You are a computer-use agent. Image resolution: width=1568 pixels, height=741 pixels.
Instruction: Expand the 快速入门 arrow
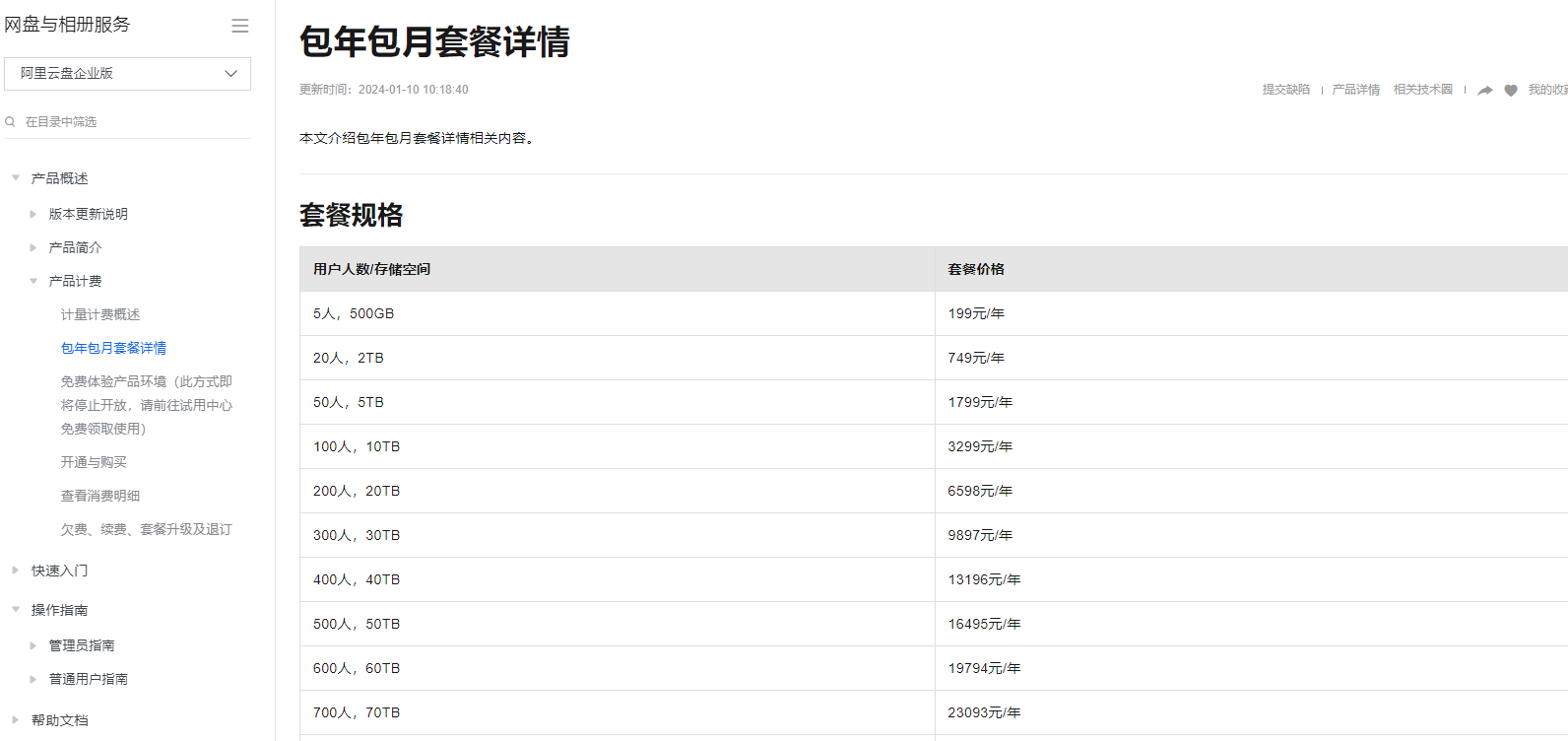(16, 571)
